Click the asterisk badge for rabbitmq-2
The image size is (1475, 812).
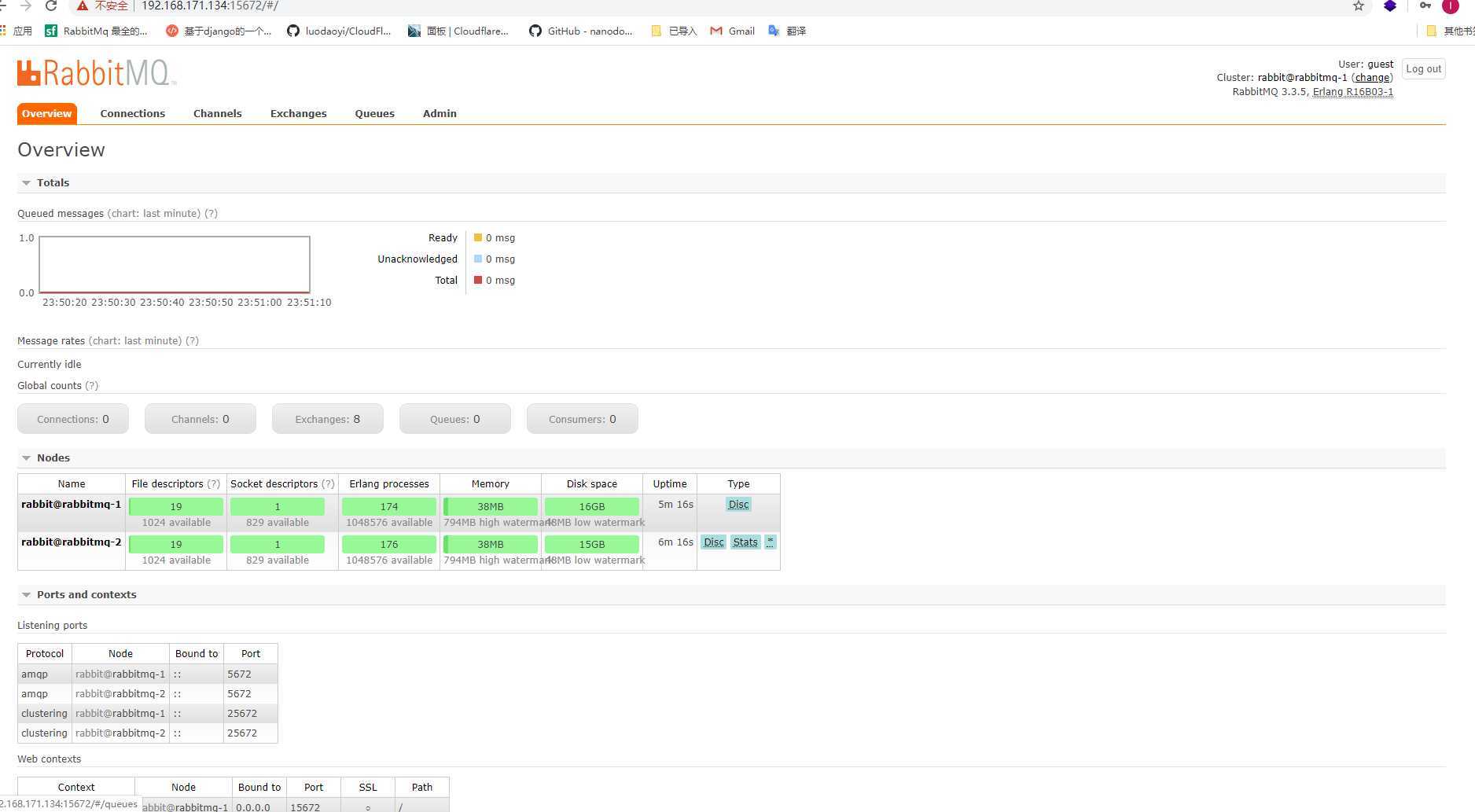click(771, 542)
